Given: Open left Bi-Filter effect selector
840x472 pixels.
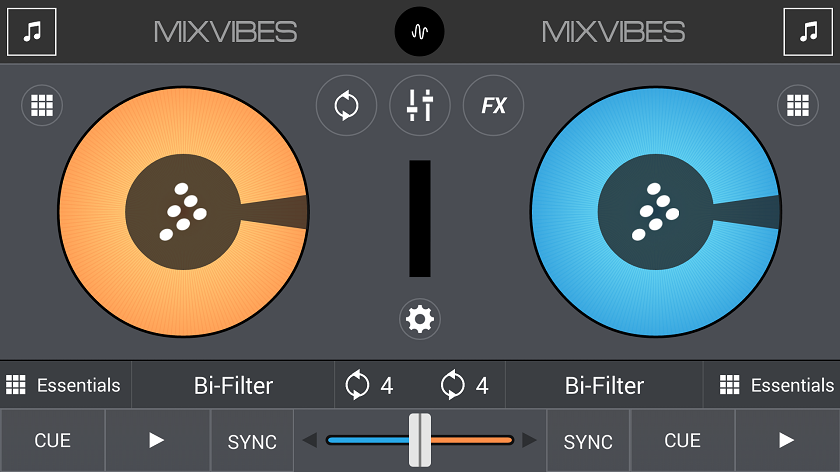Looking at the screenshot, I should 233,385.
